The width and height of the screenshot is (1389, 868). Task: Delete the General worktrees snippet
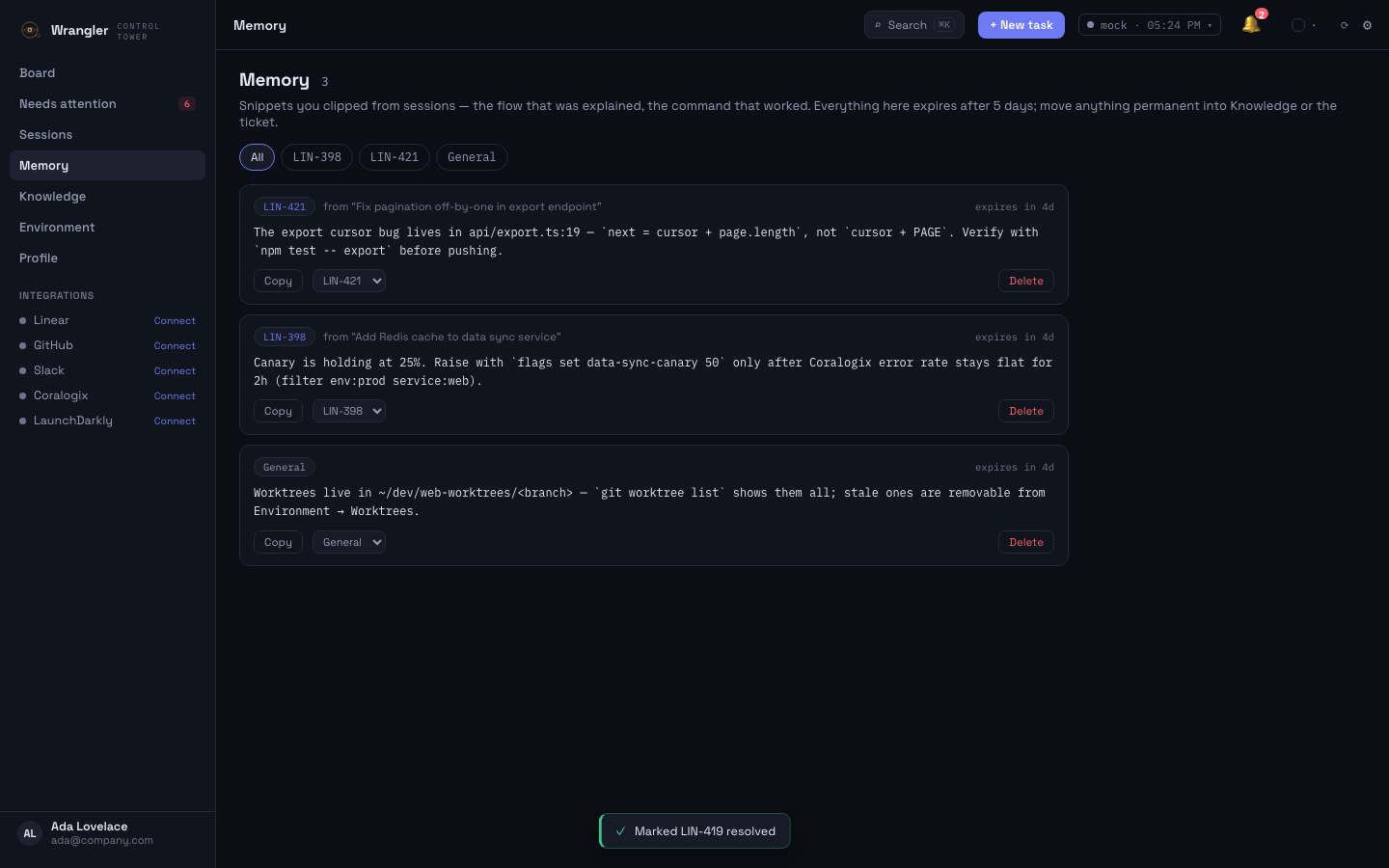[x=1026, y=542]
